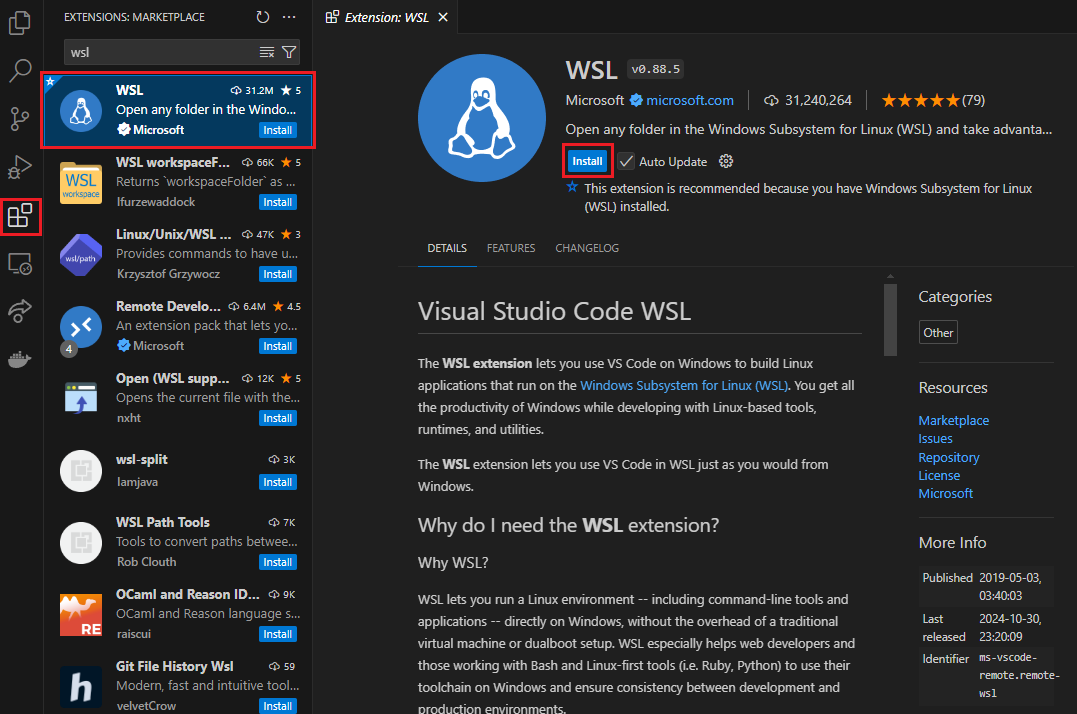Open the Issues resource link
This screenshot has width=1077, height=714.
click(x=936, y=439)
